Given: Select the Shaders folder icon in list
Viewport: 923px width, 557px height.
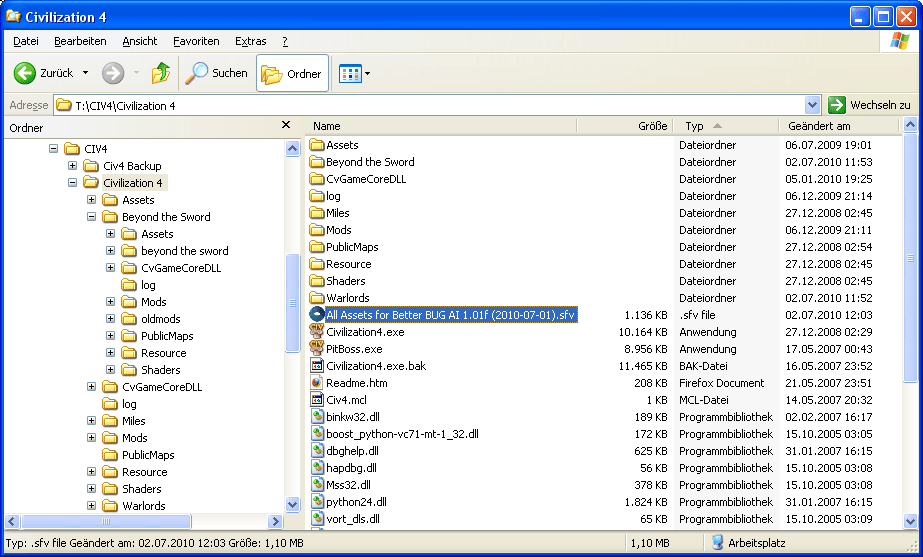Looking at the screenshot, I should (x=317, y=281).
